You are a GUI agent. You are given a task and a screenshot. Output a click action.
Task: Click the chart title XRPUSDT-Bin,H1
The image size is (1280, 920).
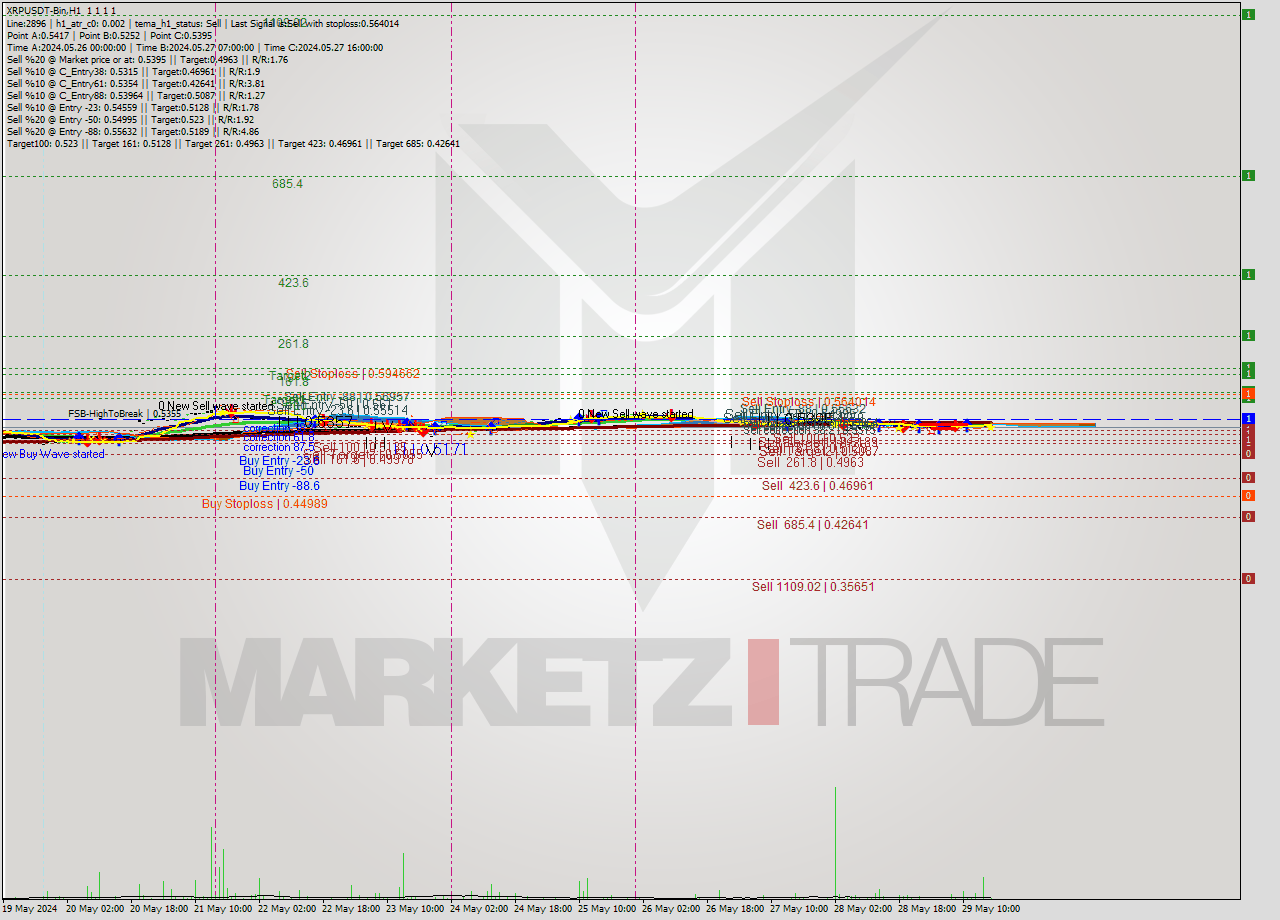pyautogui.click(x=61, y=10)
